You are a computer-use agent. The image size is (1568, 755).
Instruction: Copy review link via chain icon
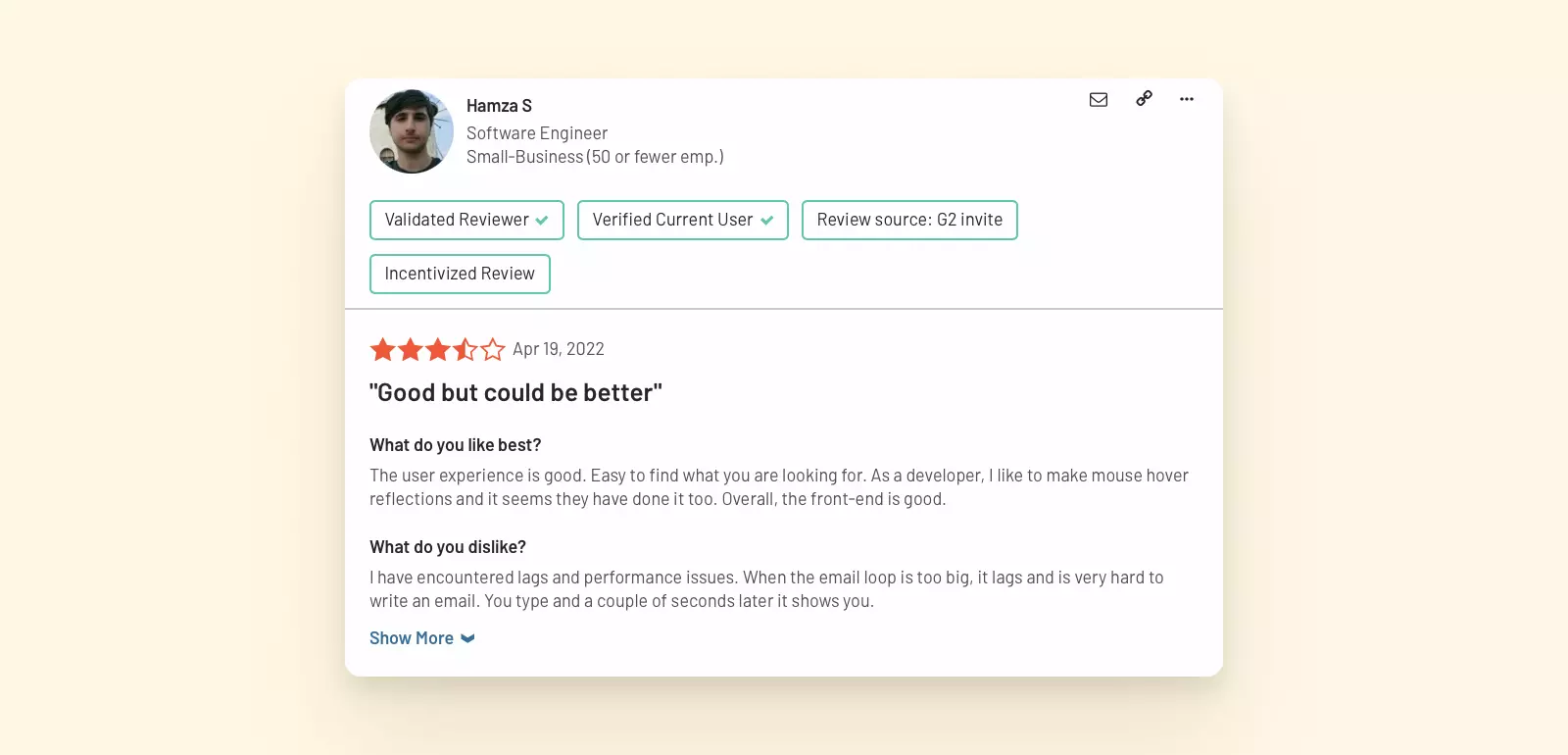pyautogui.click(x=1144, y=98)
